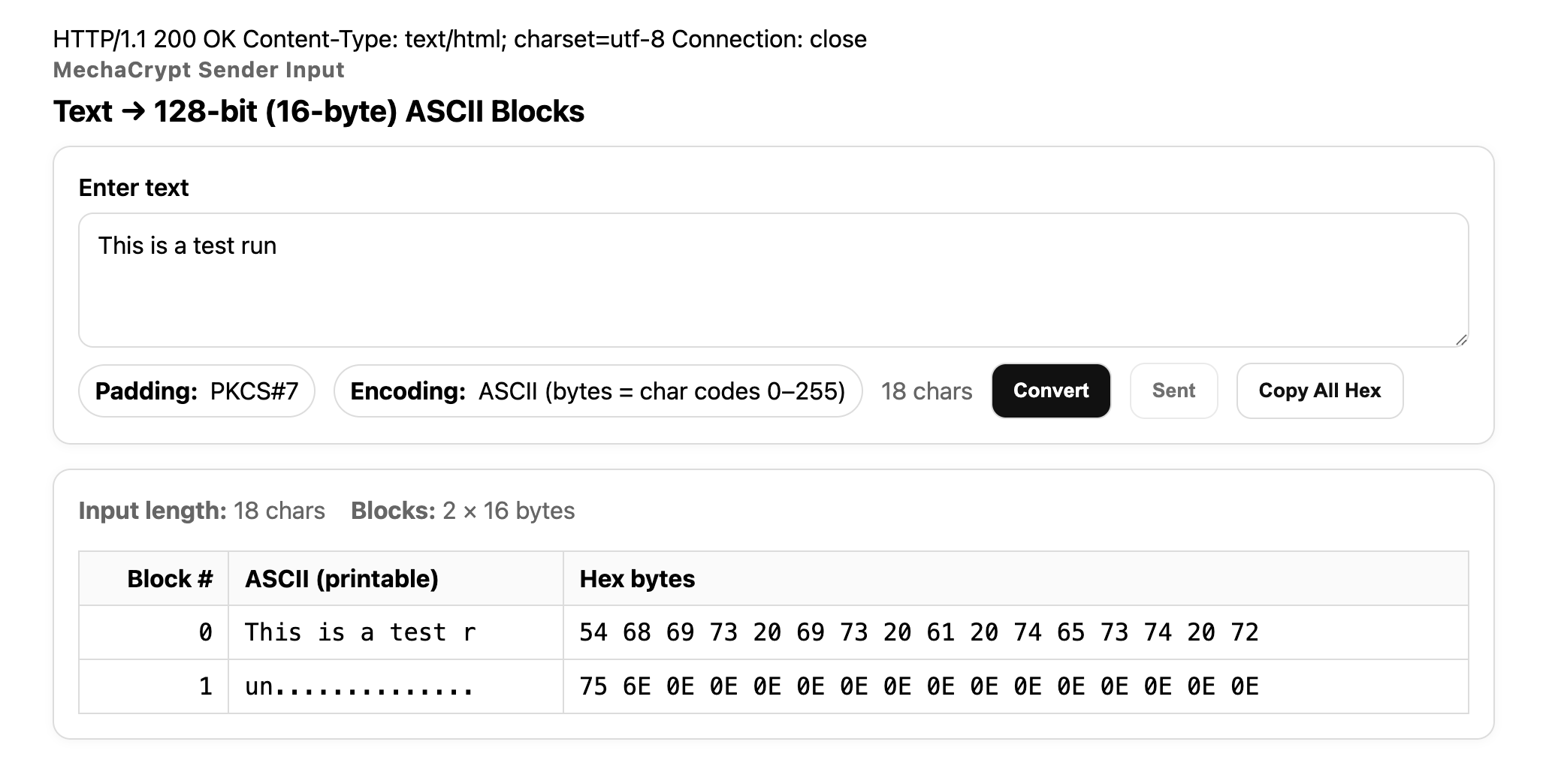
Task: Click the block 0 hex bytes cell
Action: pos(918,632)
